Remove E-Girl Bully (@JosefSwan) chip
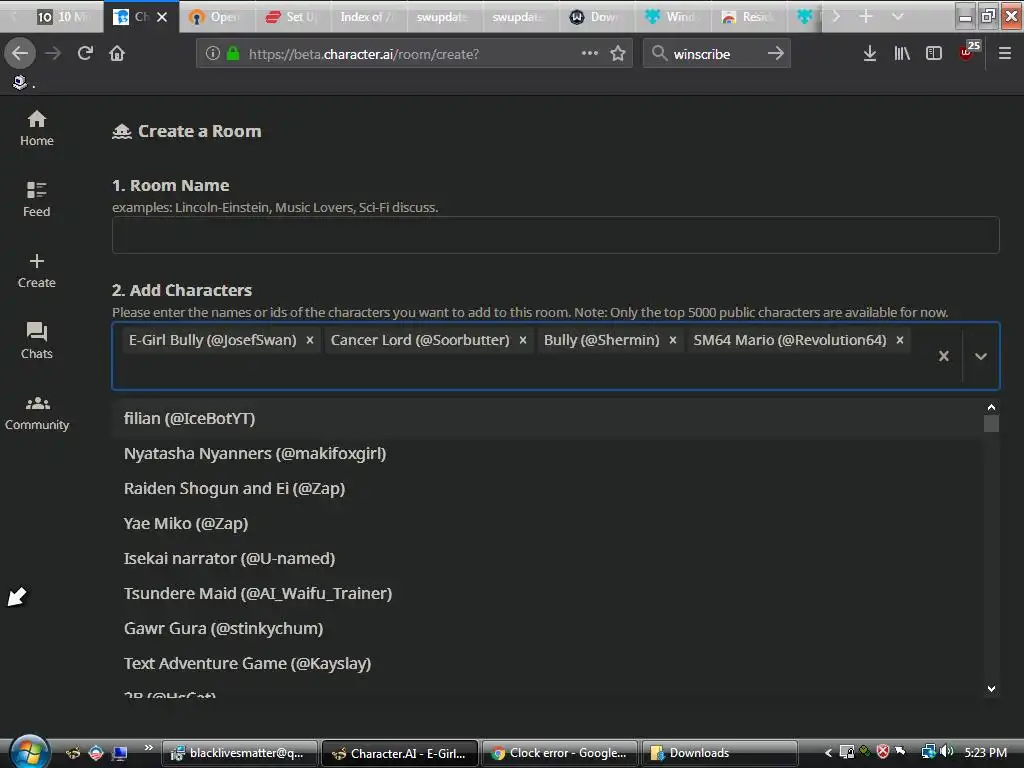The image size is (1024, 768). (310, 340)
